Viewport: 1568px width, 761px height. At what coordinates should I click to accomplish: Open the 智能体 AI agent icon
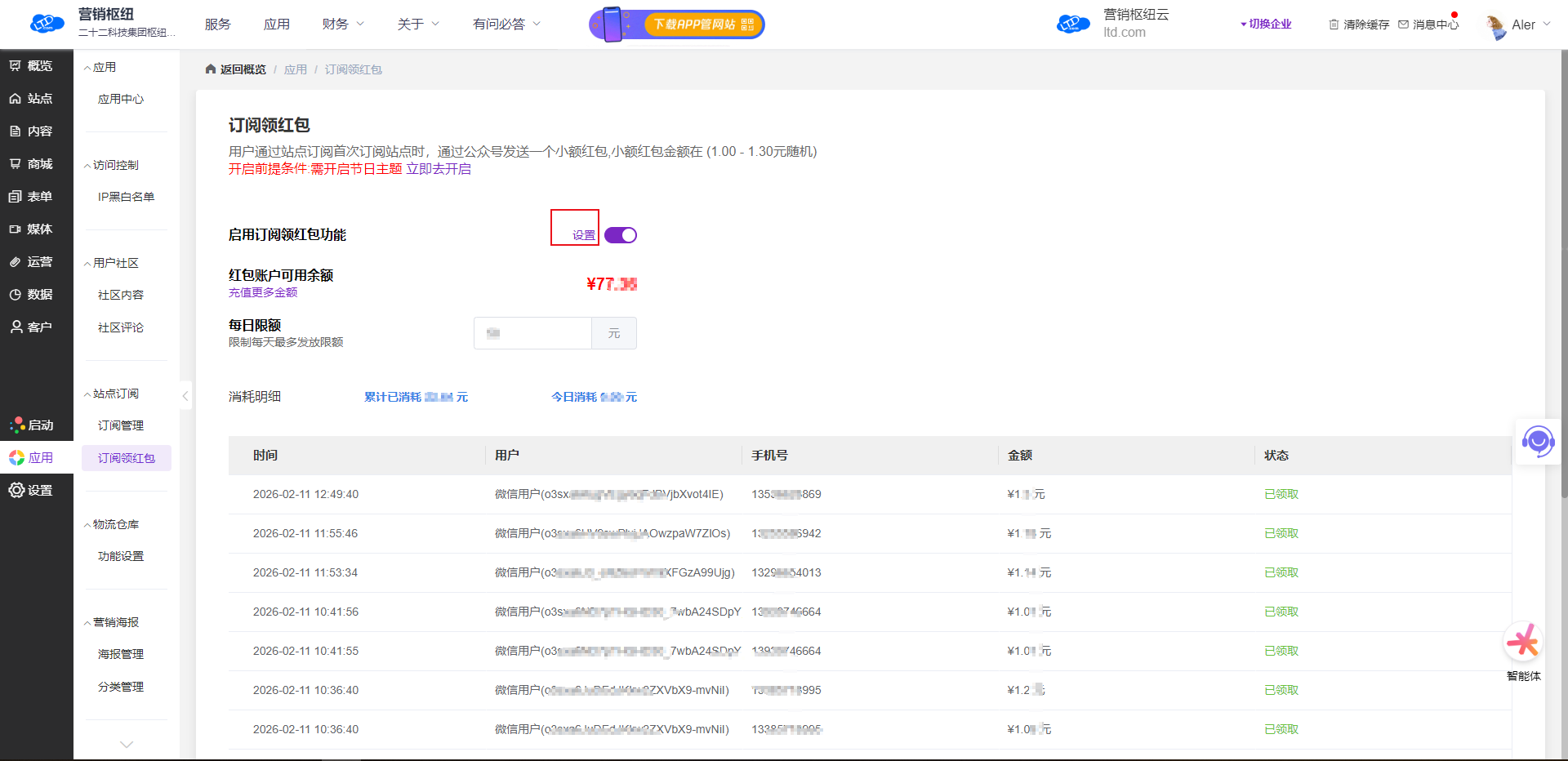tap(1523, 643)
